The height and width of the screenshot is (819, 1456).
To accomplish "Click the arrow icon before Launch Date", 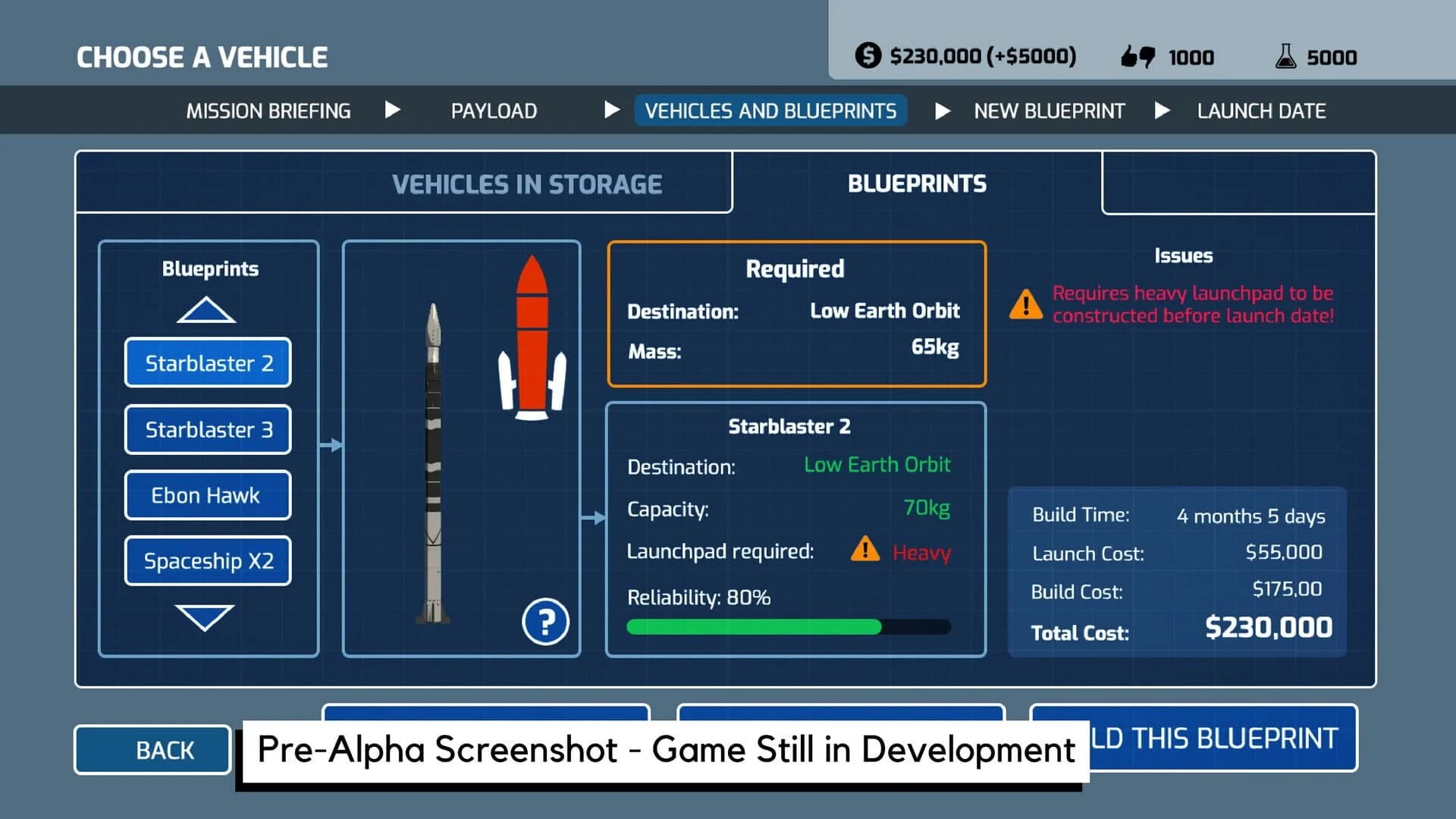I will 1162,110.
